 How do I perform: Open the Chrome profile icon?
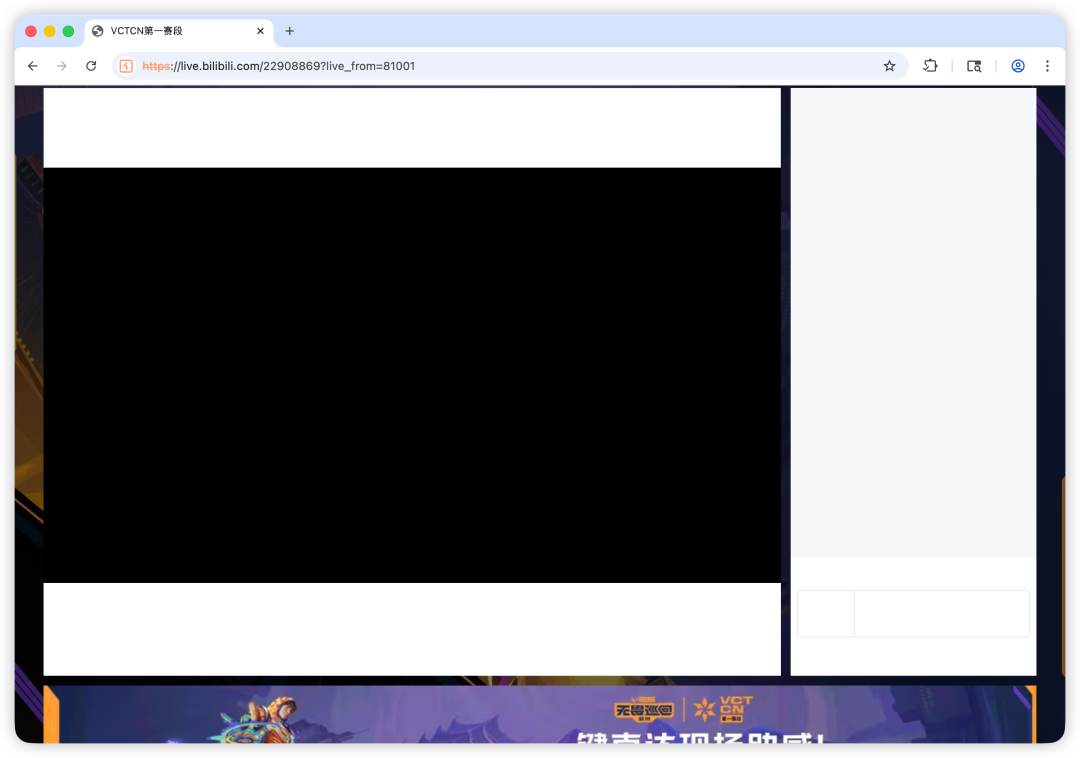(1018, 66)
